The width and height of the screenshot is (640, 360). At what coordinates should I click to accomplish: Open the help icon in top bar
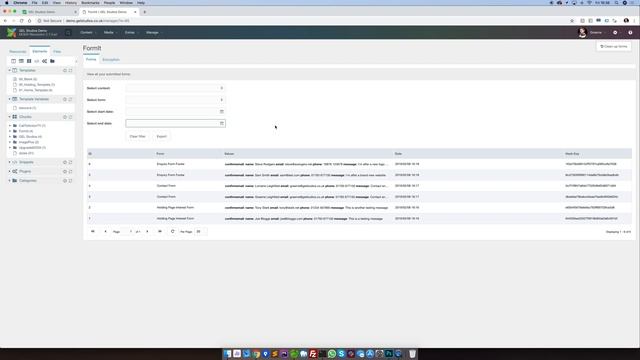630,33
